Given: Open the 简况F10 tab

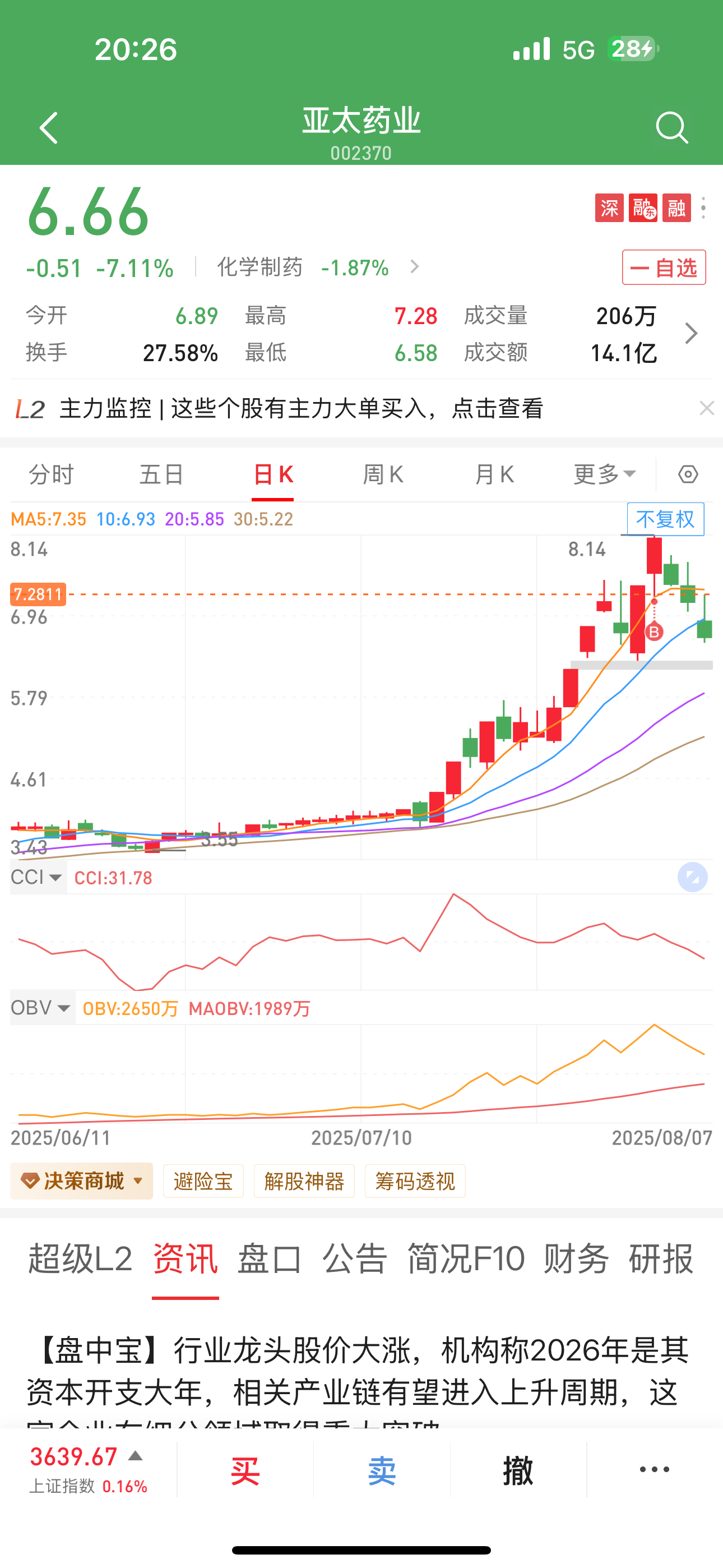Looking at the screenshot, I should (466, 1259).
